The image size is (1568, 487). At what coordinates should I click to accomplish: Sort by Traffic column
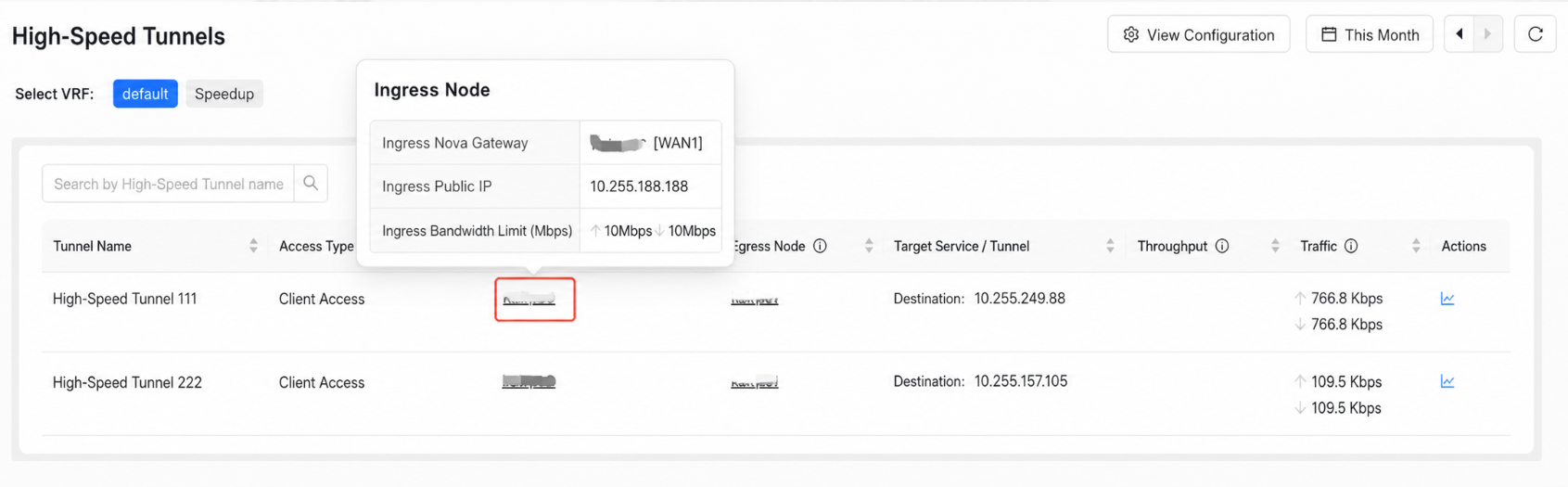point(1416,246)
